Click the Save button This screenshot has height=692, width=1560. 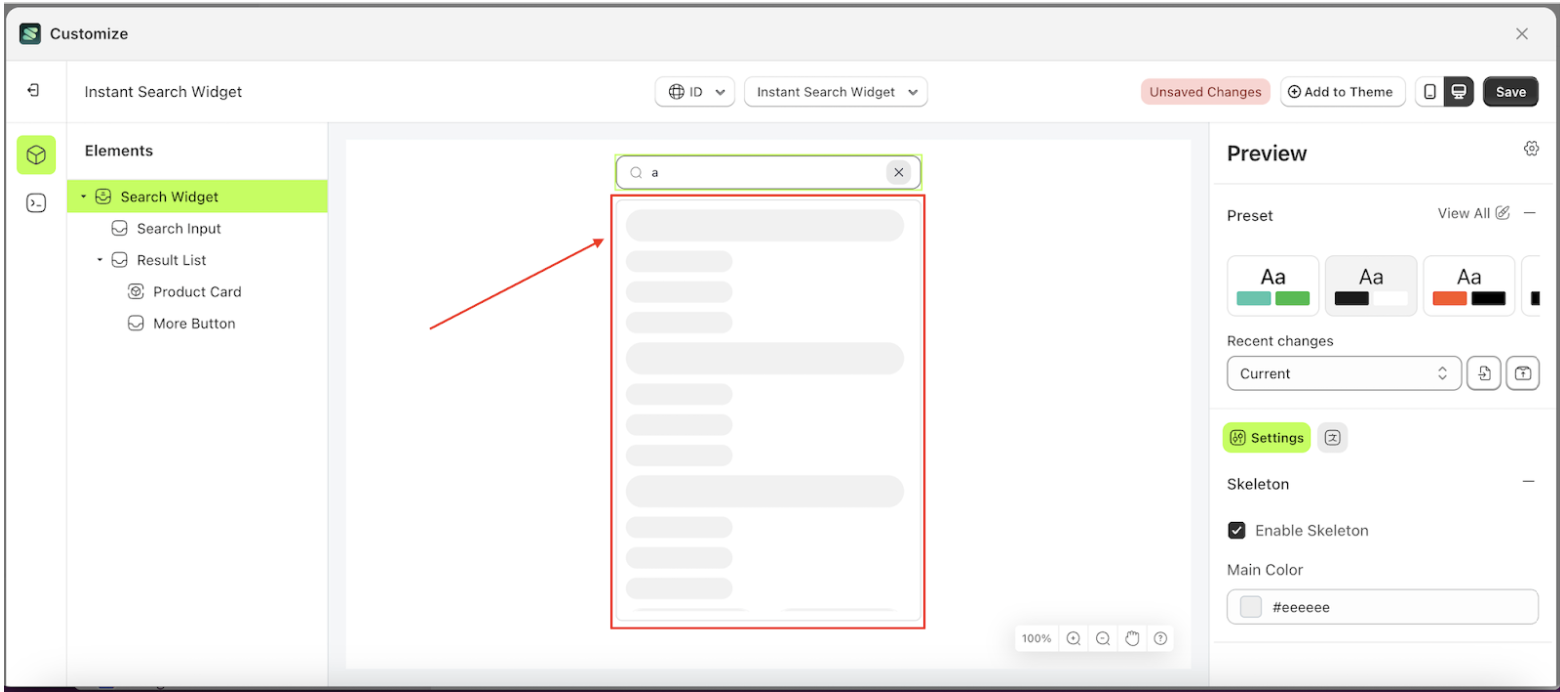tap(1511, 91)
